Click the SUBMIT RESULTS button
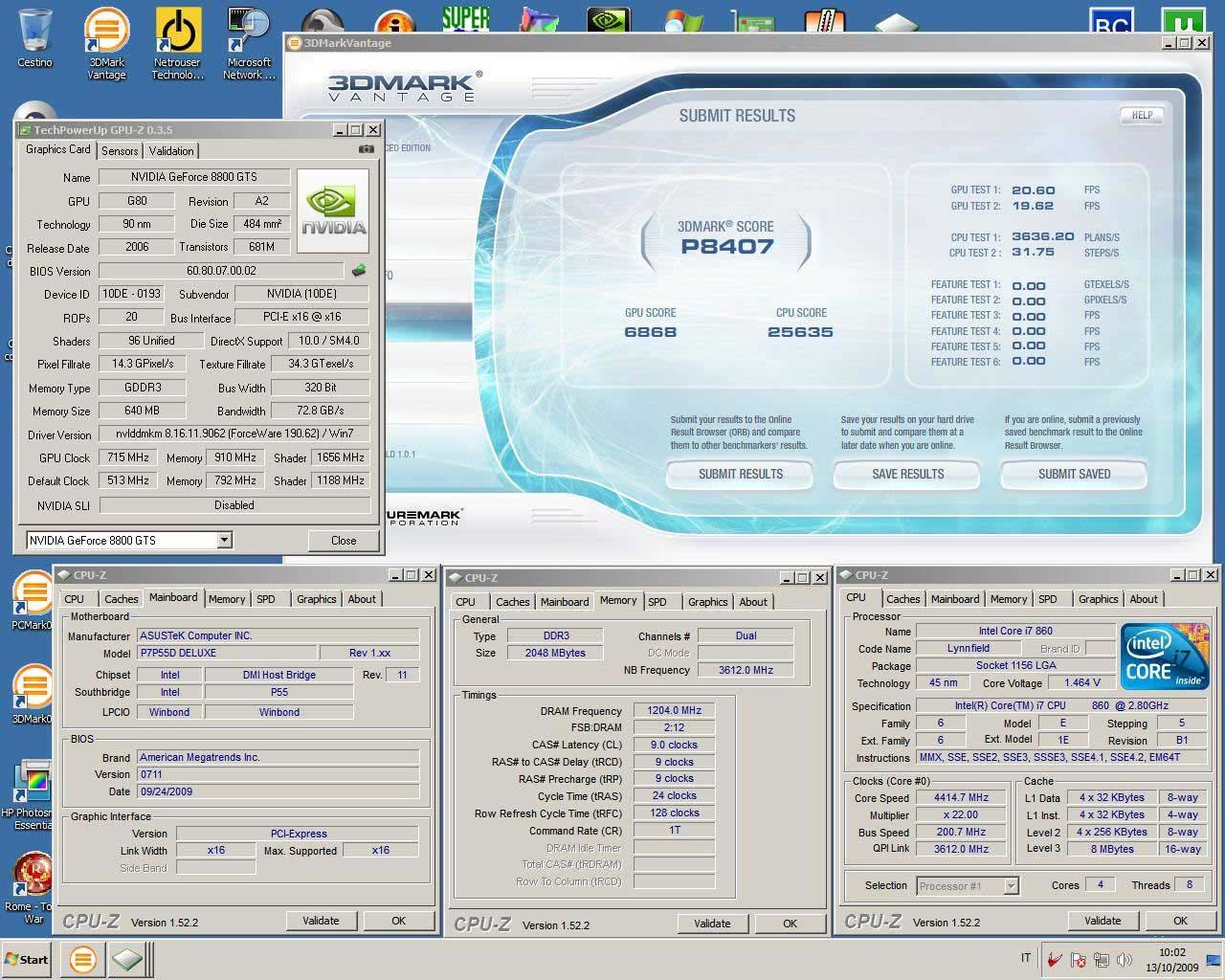The width and height of the screenshot is (1225, 980). coord(741,474)
